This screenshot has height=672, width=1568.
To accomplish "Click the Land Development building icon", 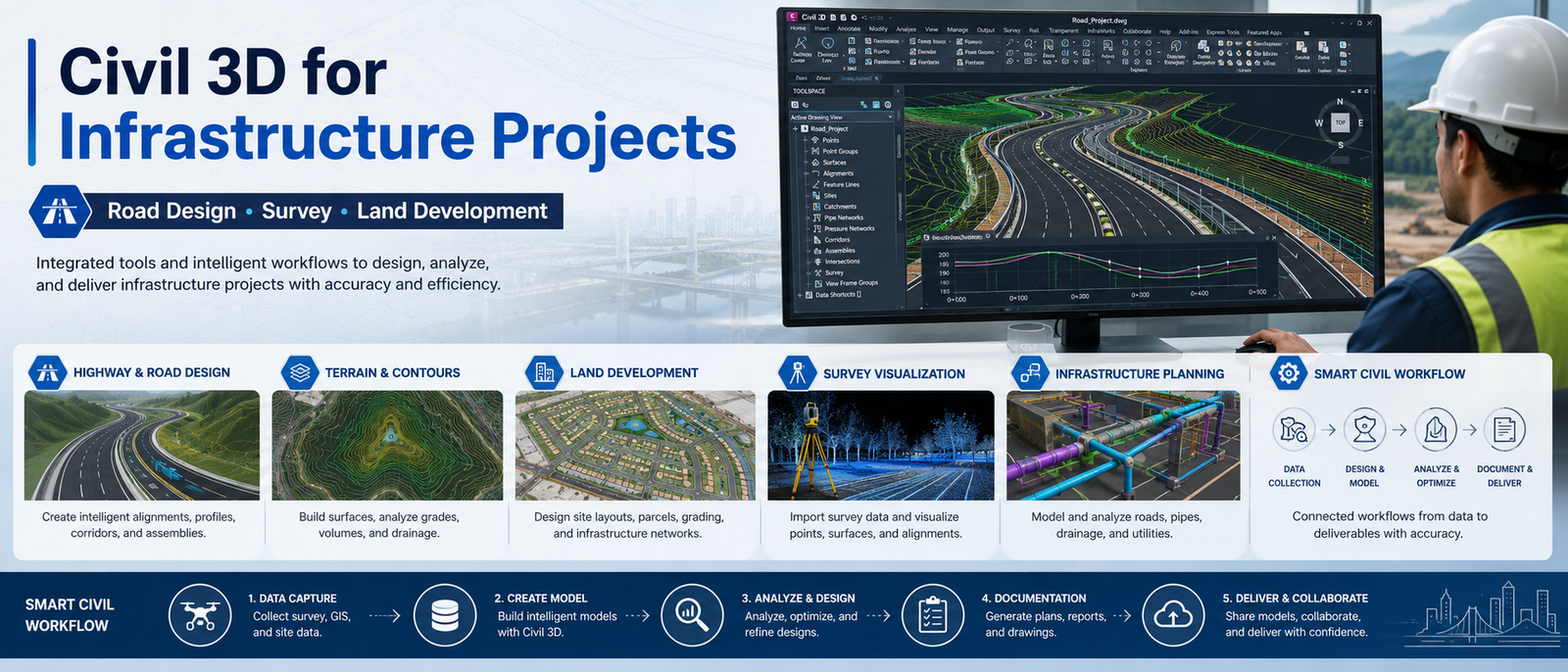I will 544,372.
